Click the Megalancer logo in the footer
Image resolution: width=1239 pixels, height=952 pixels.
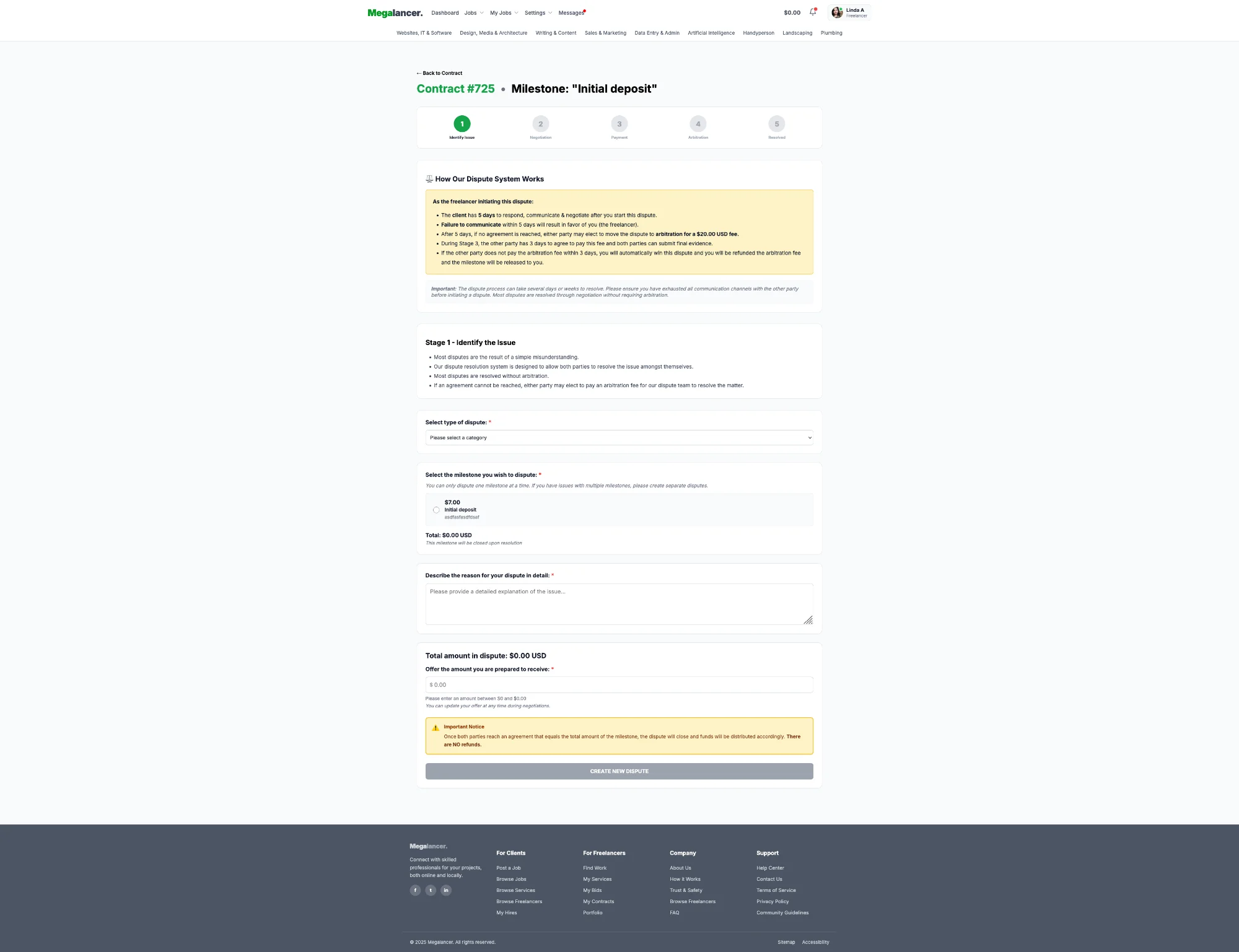point(428,845)
